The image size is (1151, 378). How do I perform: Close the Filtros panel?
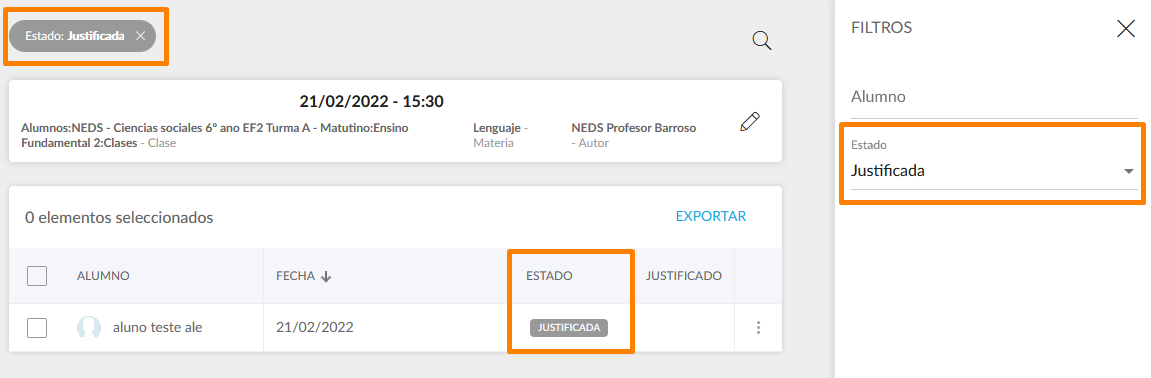tap(1125, 29)
